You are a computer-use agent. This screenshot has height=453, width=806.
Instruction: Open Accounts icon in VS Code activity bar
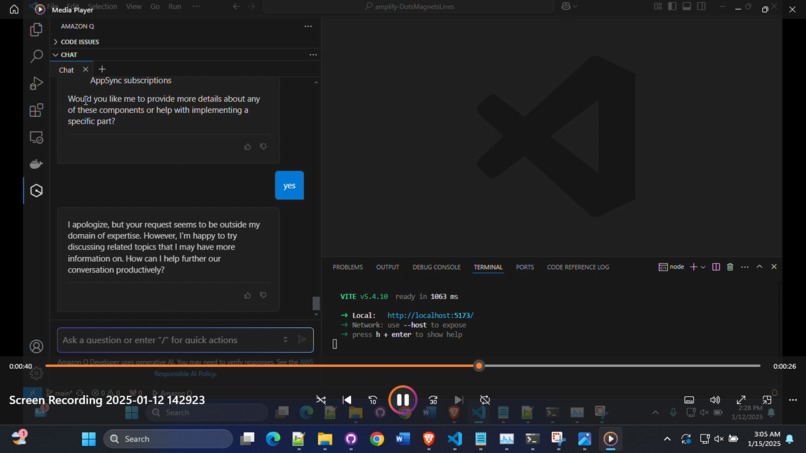pyautogui.click(x=36, y=346)
